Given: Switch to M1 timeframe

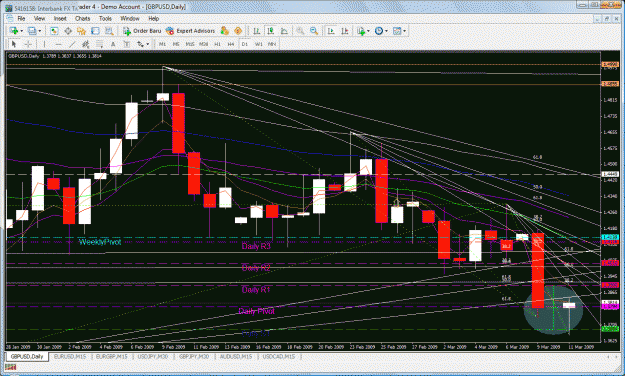Looking at the screenshot, I should [162, 44].
